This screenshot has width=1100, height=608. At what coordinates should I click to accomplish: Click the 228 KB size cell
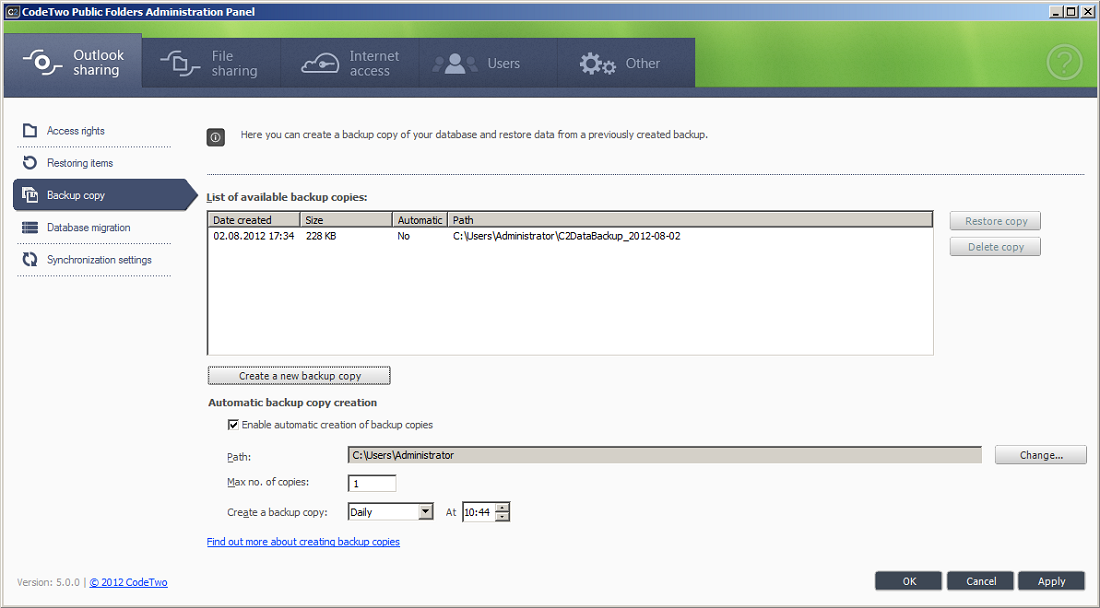[x=321, y=236]
